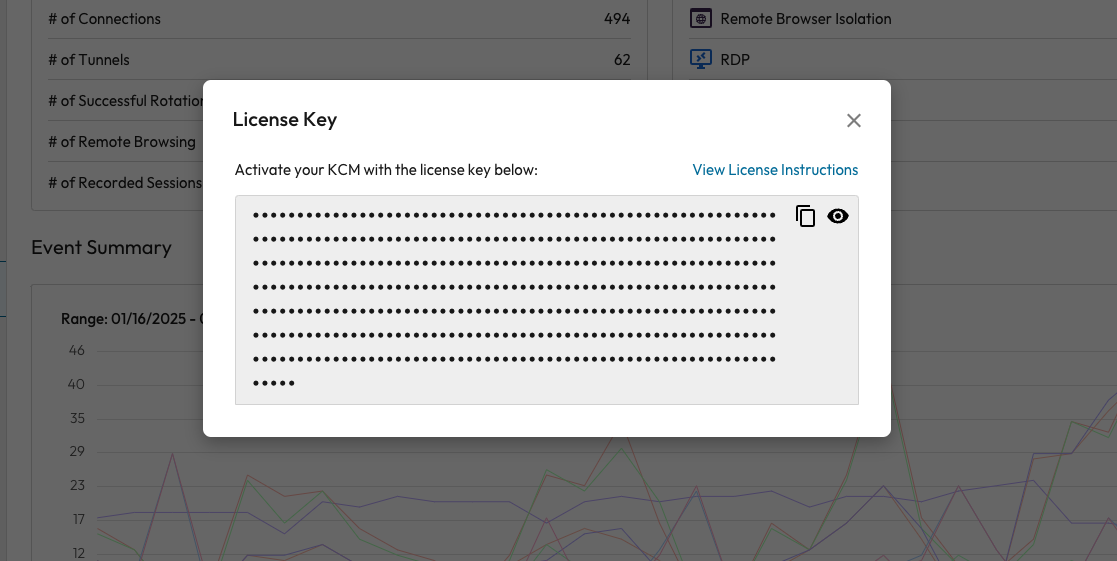
Task: Click the 494 connections count
Action: pyautogui.click(x=617, y=19)
